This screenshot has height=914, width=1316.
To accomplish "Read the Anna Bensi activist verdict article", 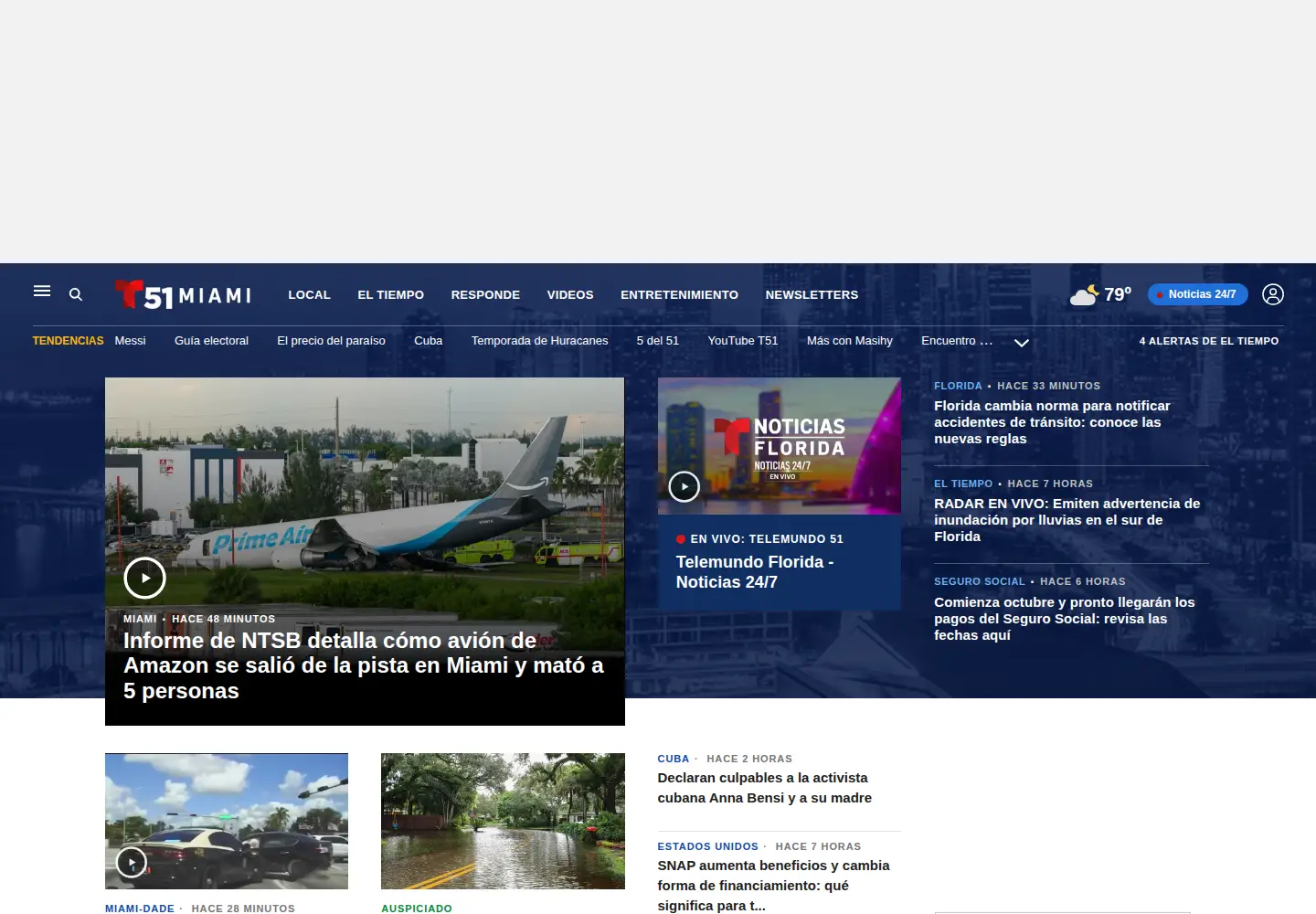I will [x=764, y=788].
